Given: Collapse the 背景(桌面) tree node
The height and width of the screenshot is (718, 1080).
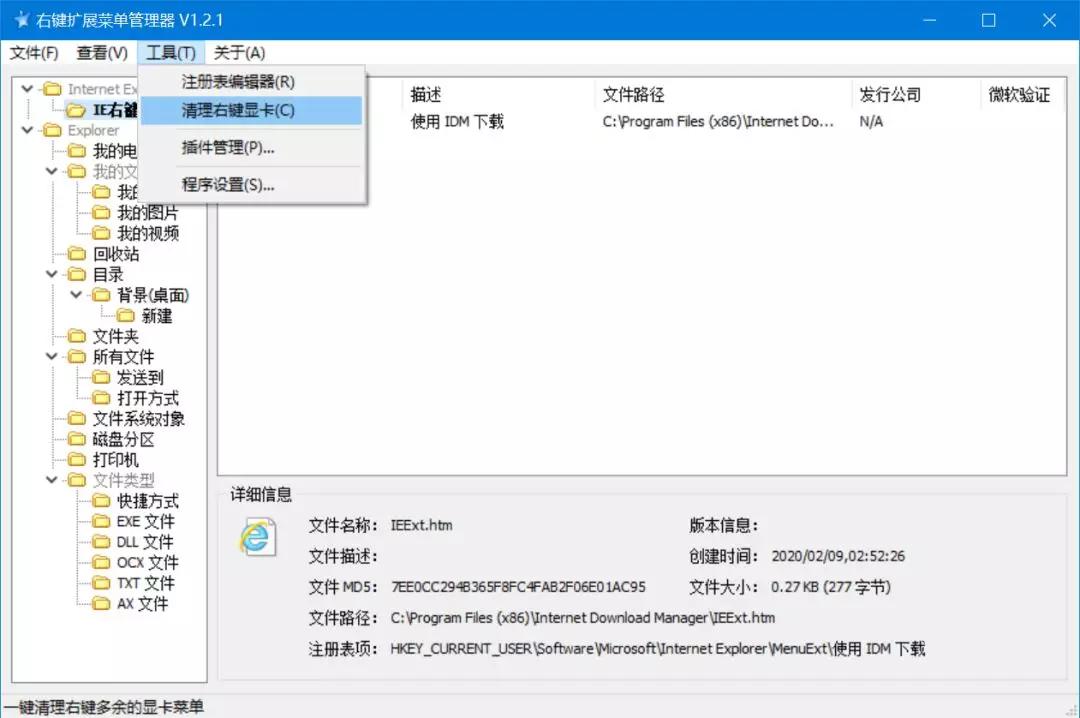Looking at the screenshot, I should click(x=76, y=295).
